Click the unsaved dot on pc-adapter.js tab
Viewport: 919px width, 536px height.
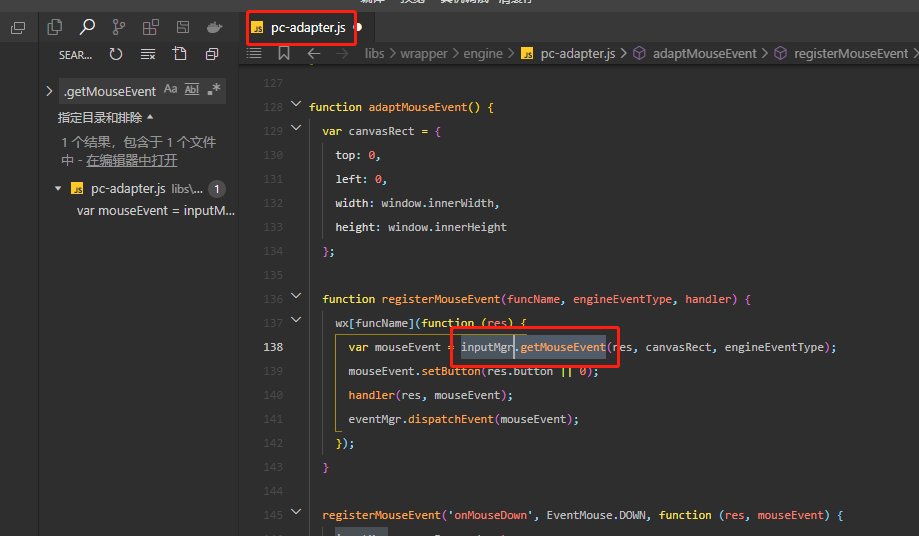358,27
